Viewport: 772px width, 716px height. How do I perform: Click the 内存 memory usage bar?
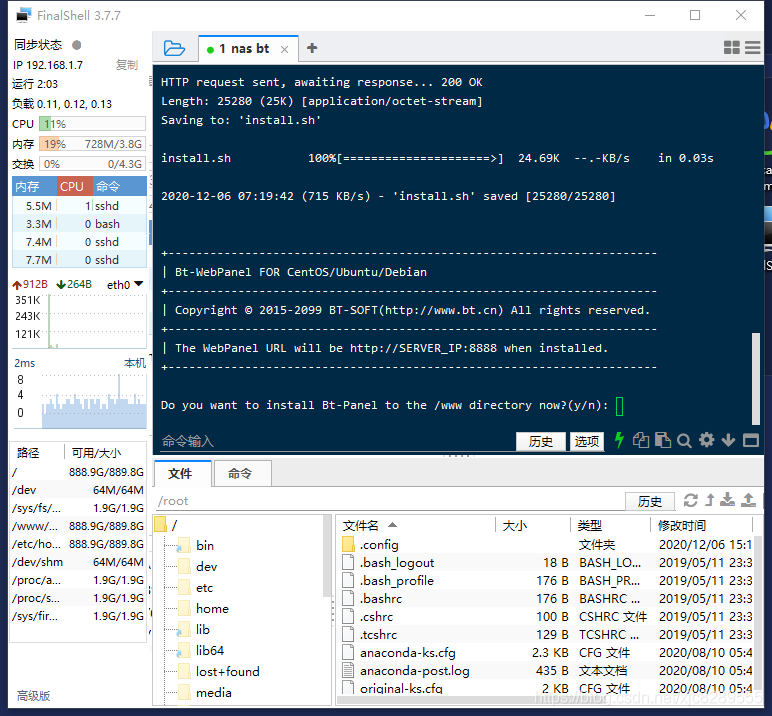coord(92,144)
